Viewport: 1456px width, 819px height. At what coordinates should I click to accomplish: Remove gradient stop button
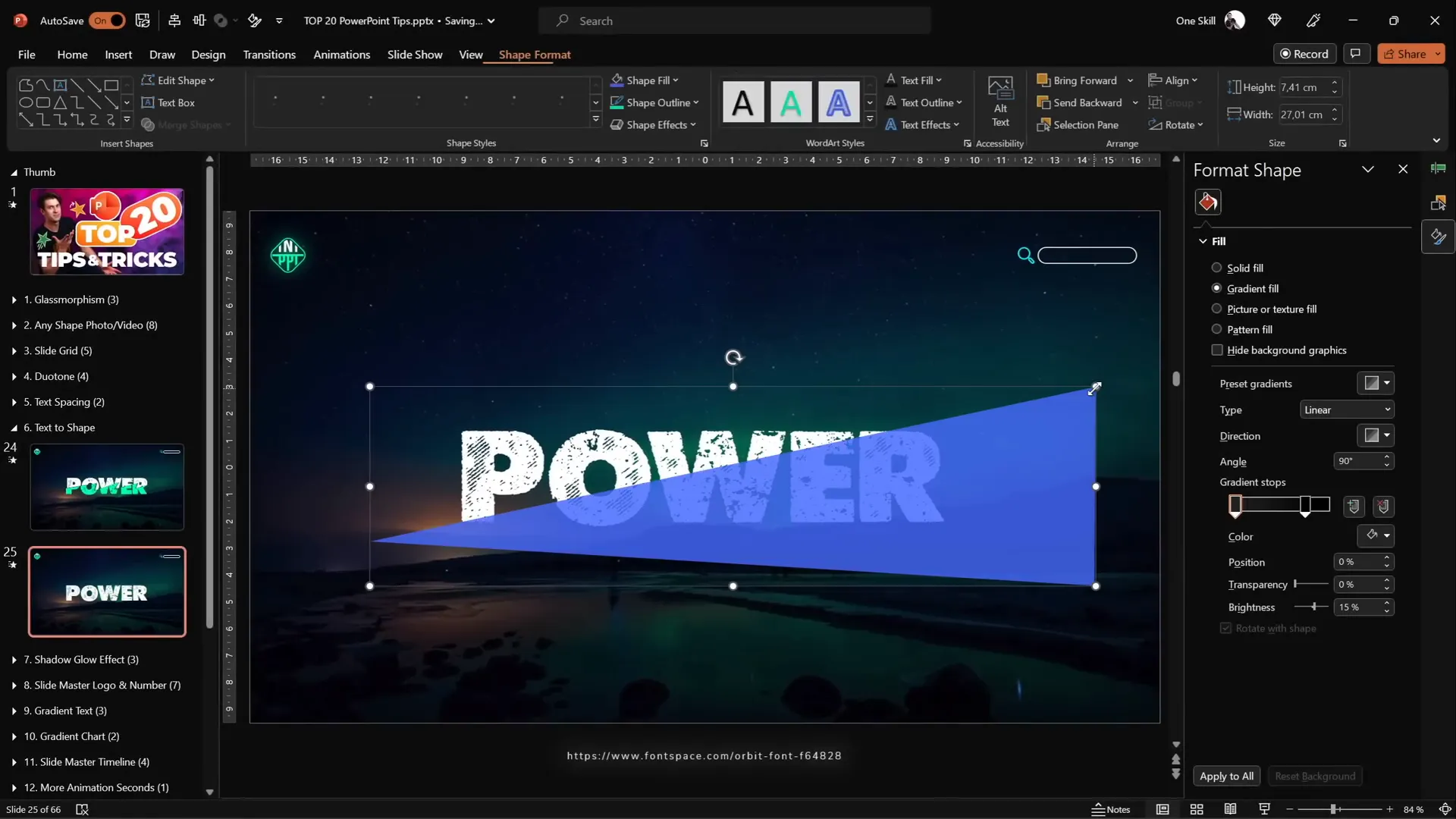click(x=1383, y=507)
